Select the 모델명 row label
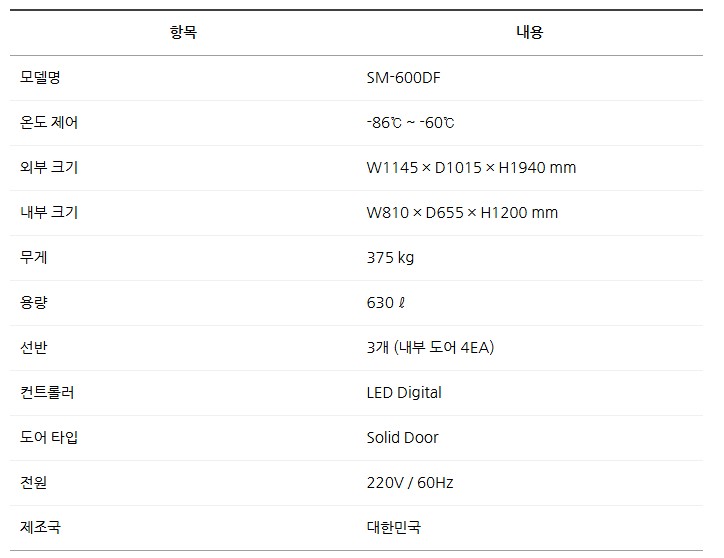724x558 pixels. tap(41, 77)
